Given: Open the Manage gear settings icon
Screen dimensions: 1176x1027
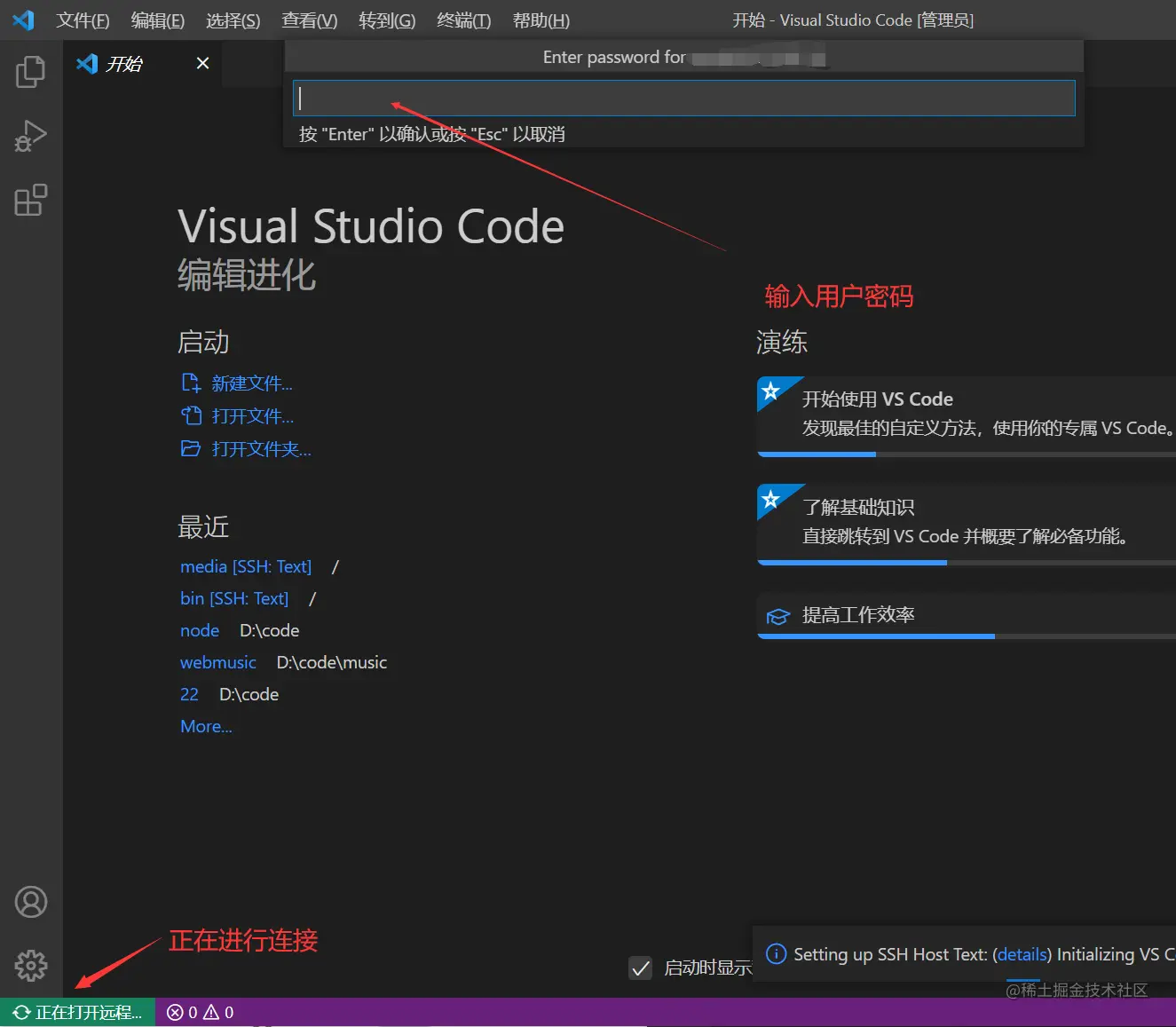Looking at the screenshot, I should pos(31,966).
